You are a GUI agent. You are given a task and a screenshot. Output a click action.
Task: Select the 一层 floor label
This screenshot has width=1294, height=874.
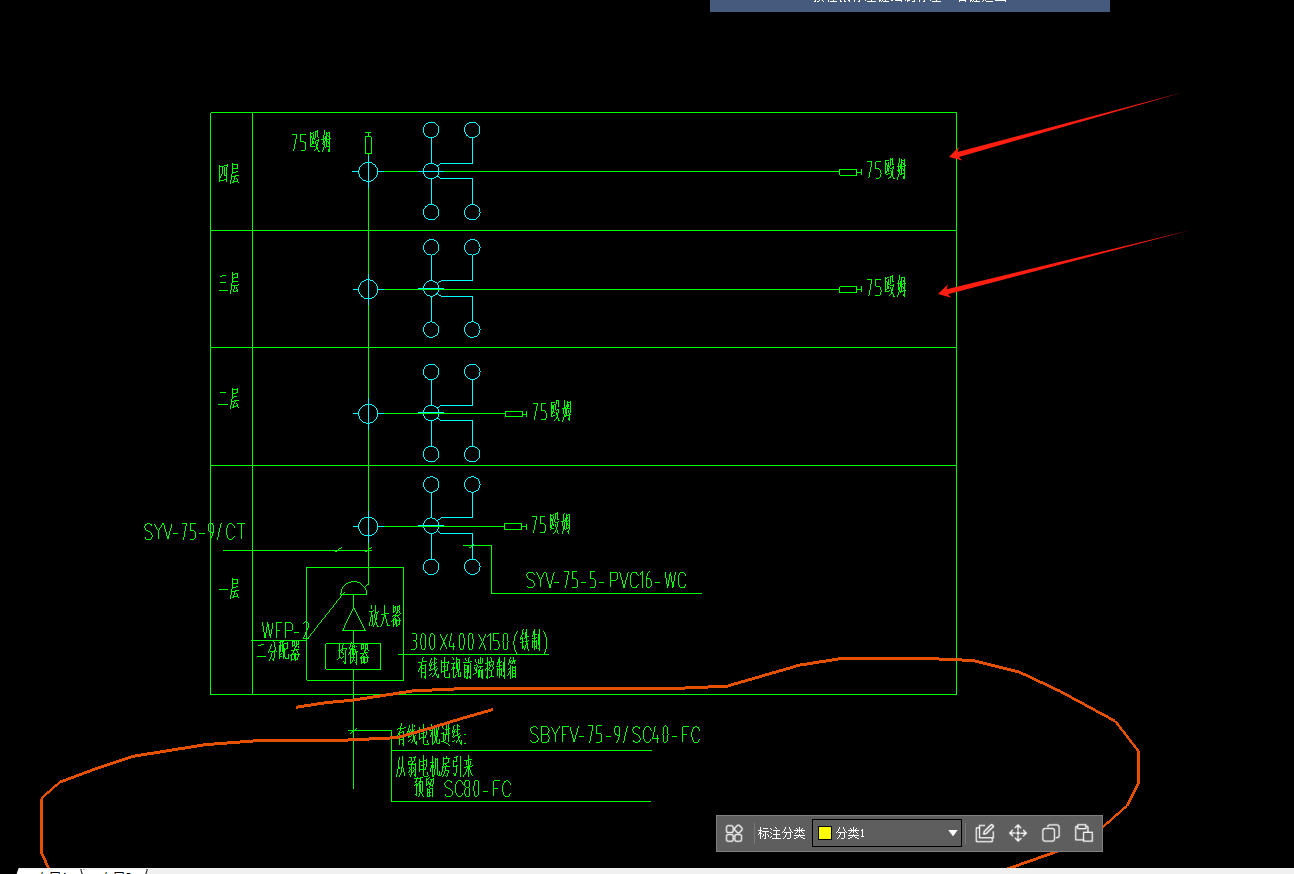[x=230, y=590]
